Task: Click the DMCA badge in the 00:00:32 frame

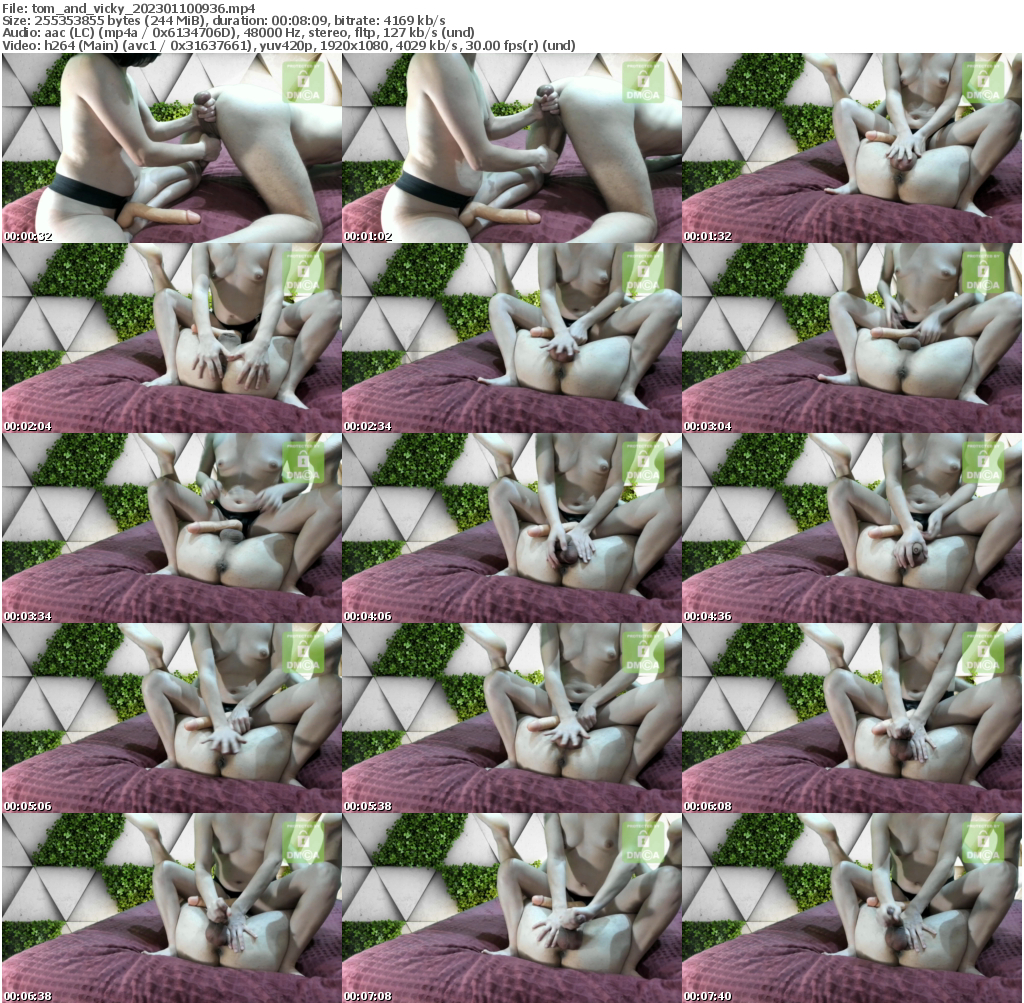Action: (303, 82)
